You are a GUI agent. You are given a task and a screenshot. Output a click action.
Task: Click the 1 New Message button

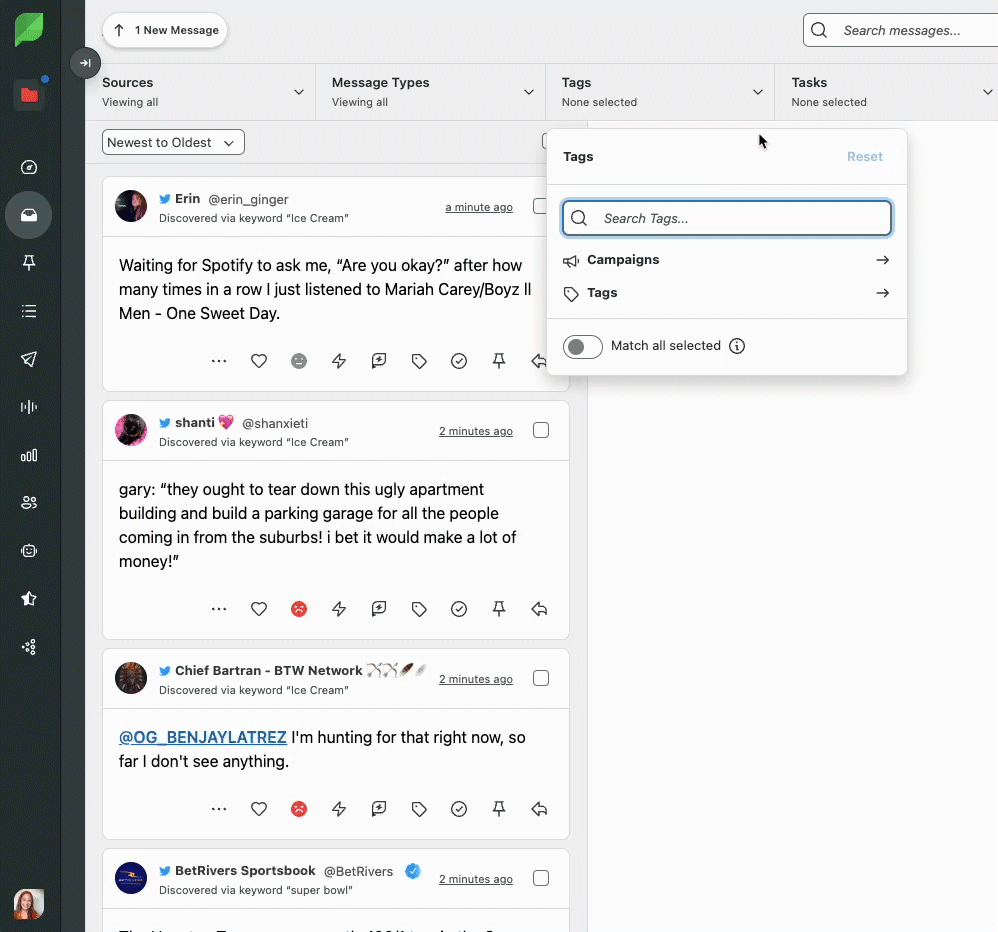click(165, 30)
